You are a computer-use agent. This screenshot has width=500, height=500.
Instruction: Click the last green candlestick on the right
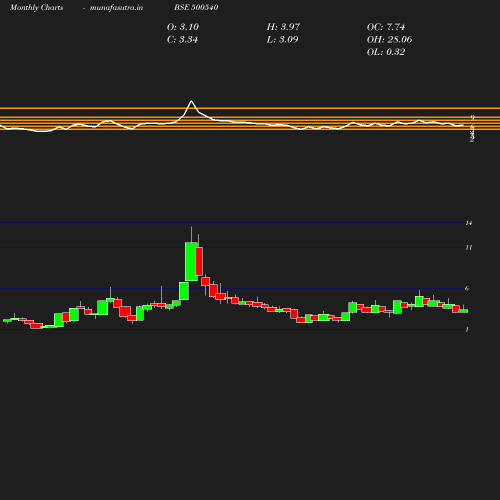[464, 311]
